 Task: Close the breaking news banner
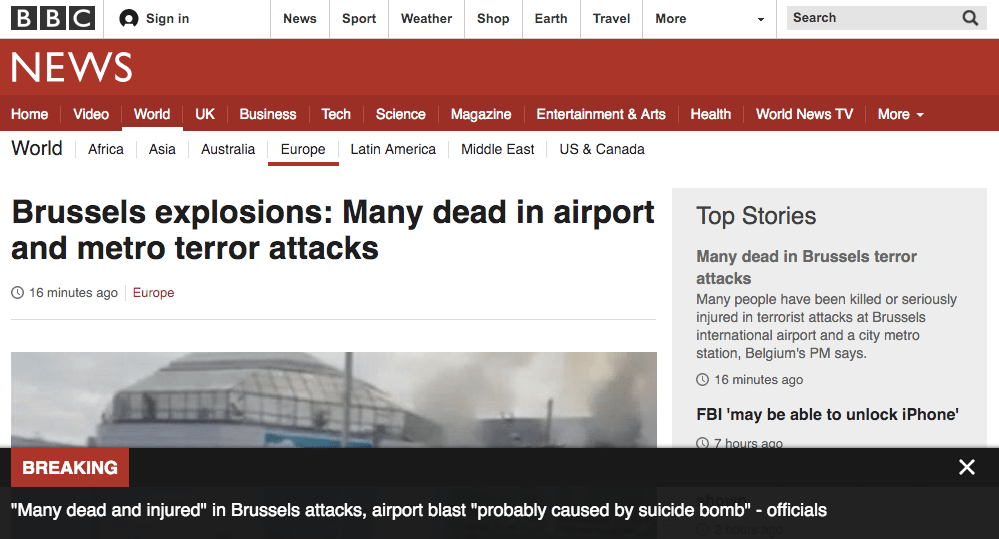(x=966, y=467)
